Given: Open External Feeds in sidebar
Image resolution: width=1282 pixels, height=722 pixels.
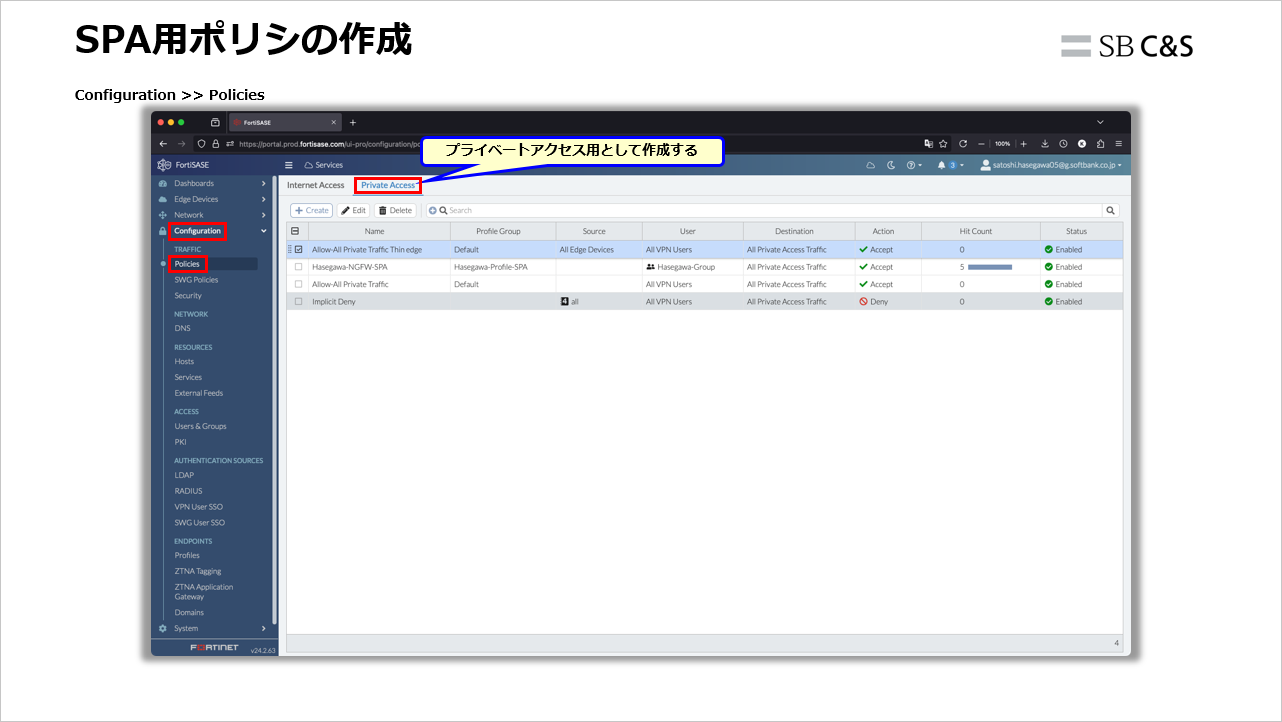Looking at the screenshot, I should click(x=199, y=393).
